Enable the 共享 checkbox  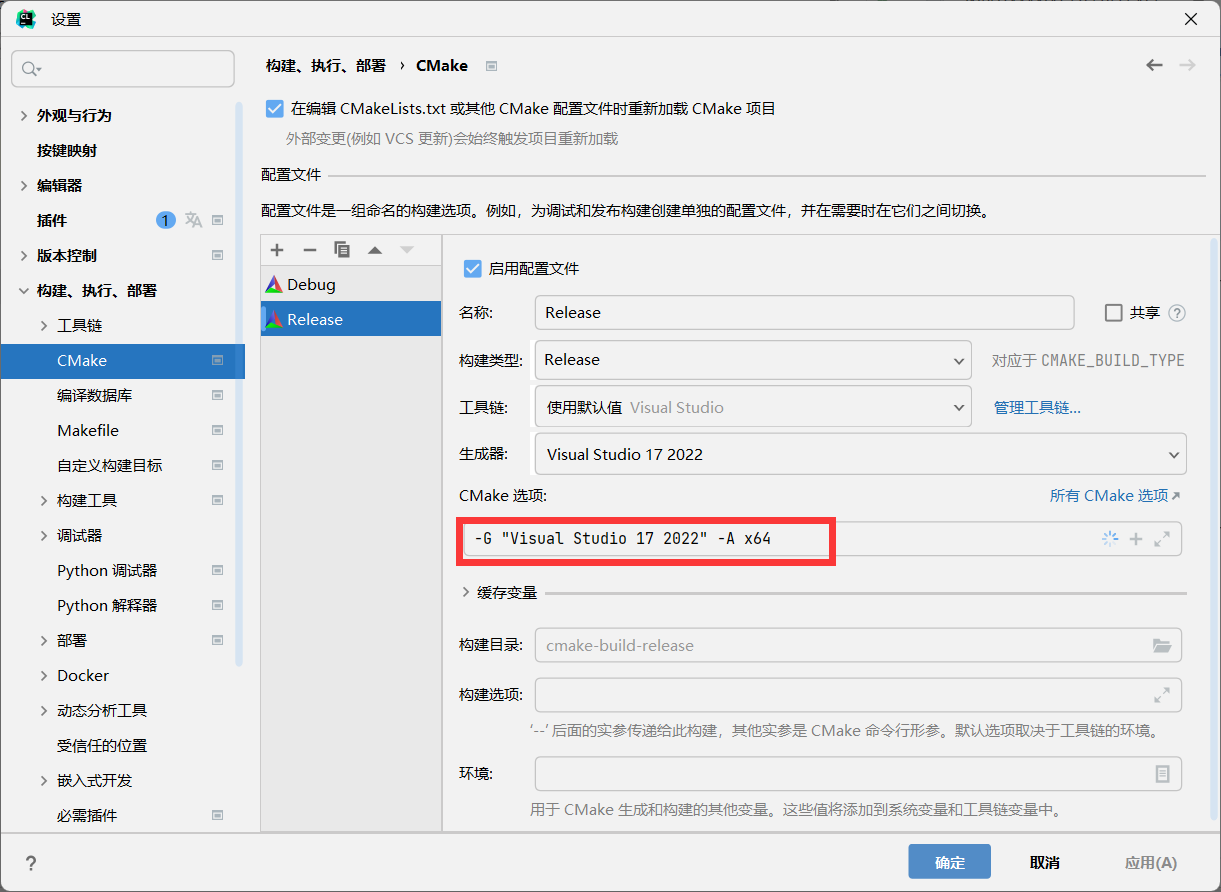click(x=1113, y=313)
